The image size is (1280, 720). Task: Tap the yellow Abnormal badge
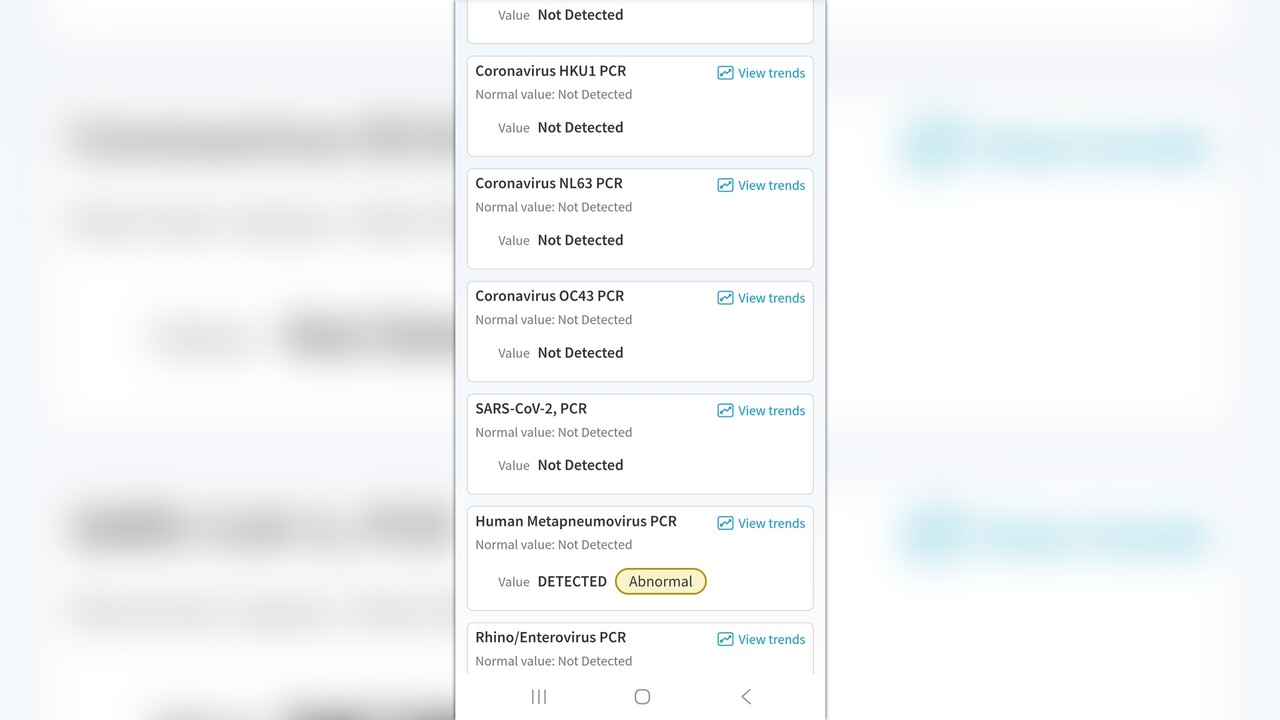click(660, 581)
